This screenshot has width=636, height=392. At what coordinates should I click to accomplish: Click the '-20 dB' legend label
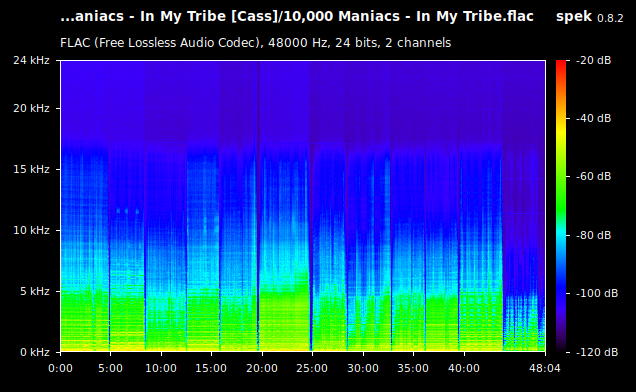[x=593, y=60]
